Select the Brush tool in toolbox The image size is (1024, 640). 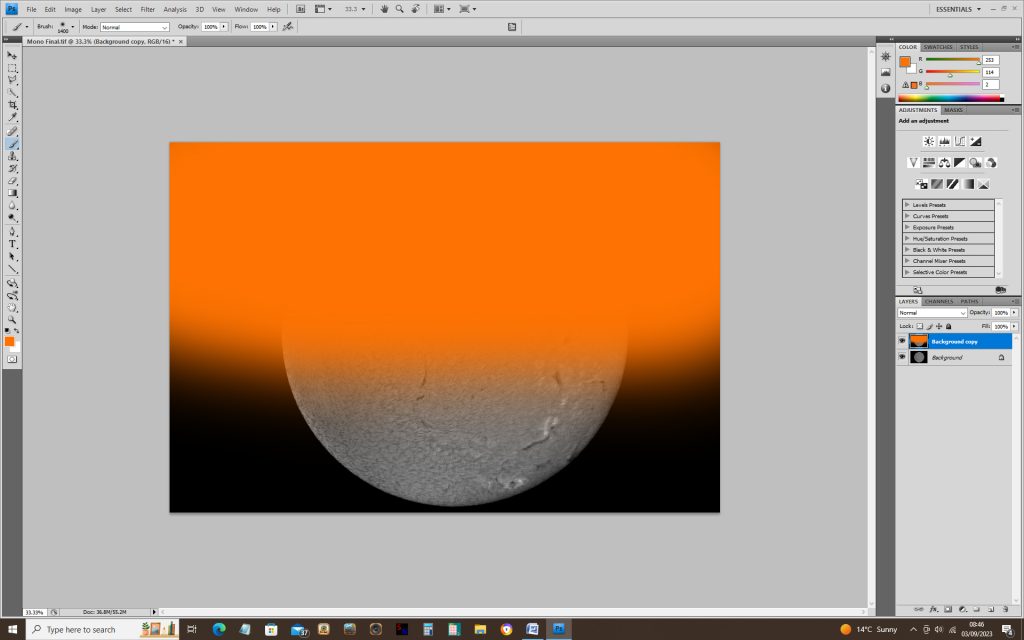tap(12, 144)
